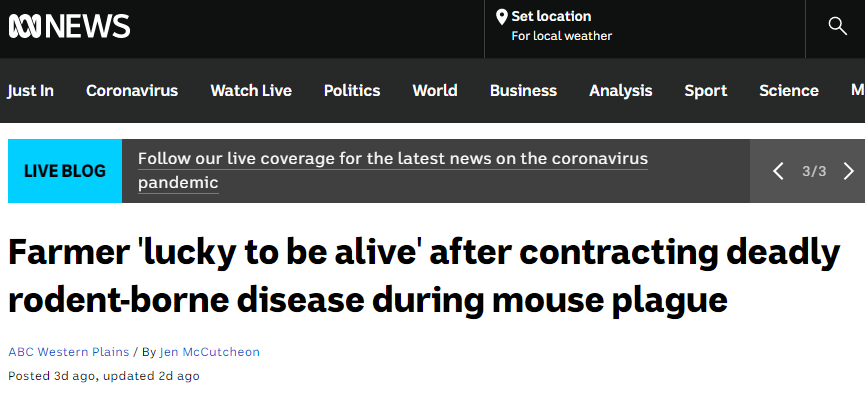This screenshot has width=865, height=398.
Task: Select Watch Live in navigation
Action: 251,91
